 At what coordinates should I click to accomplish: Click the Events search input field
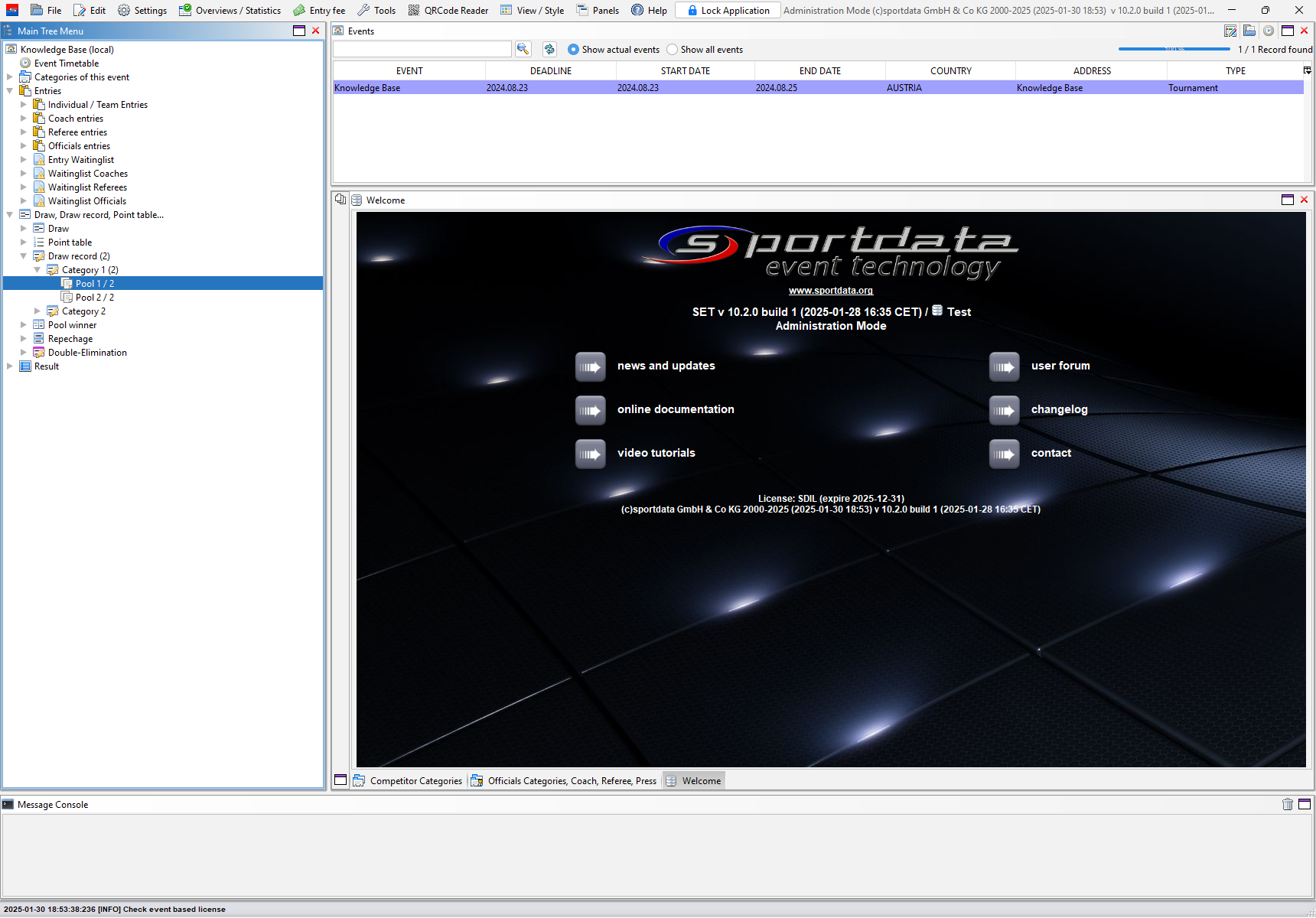coord(422,49)
